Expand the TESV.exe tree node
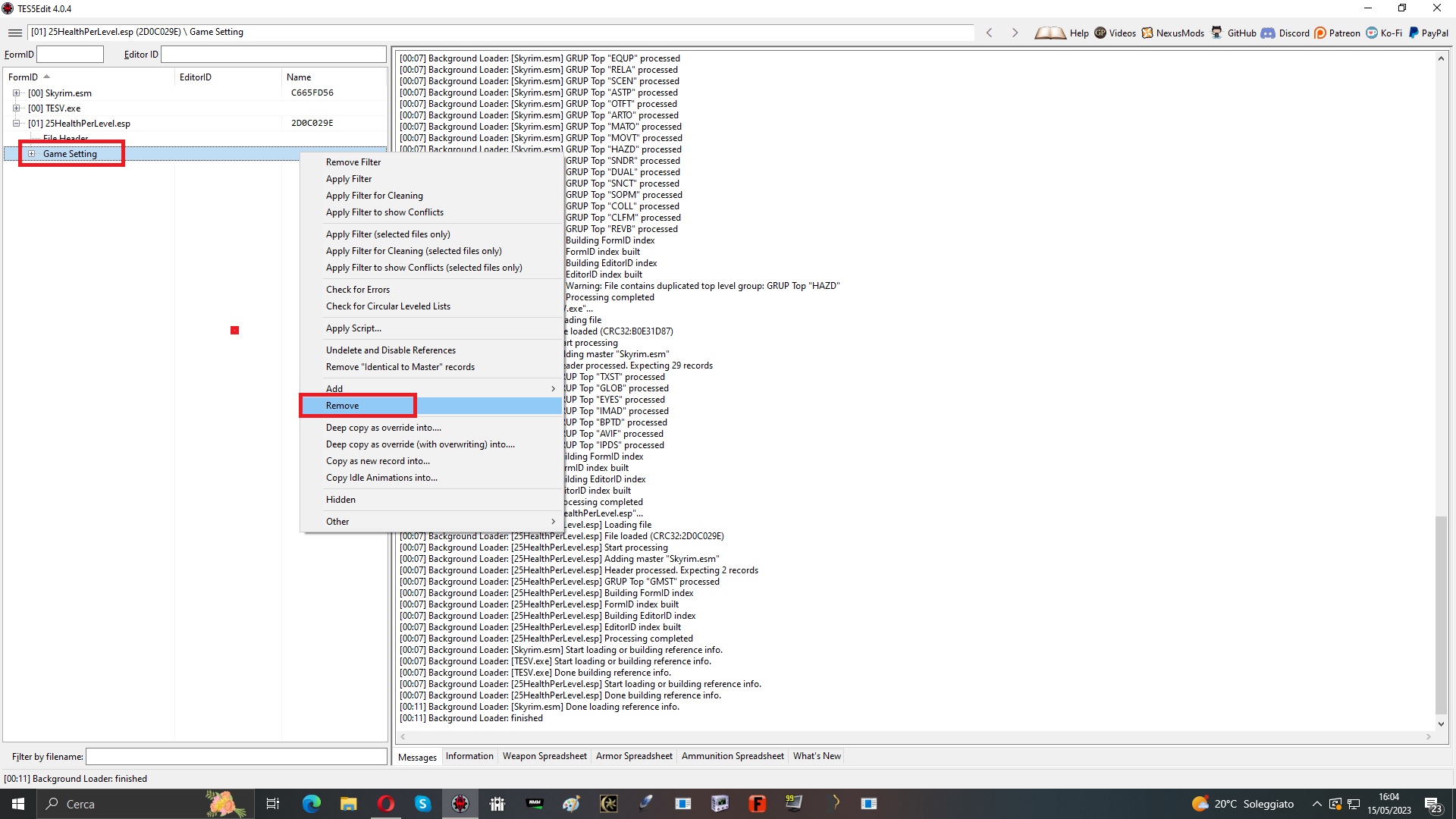Image resolution: width=1456 pixels, height=819 pixels. 16,108
